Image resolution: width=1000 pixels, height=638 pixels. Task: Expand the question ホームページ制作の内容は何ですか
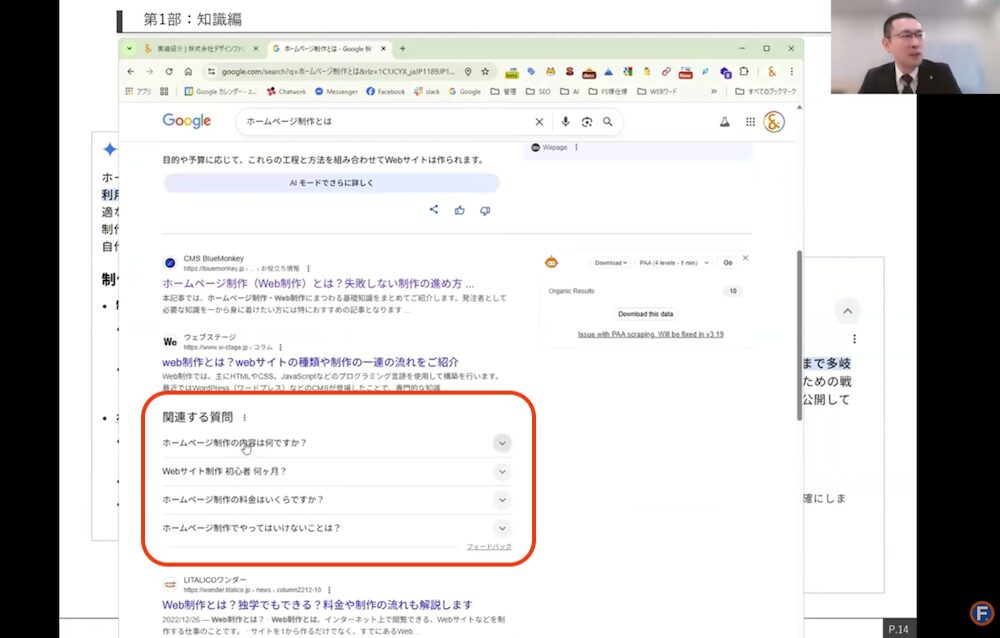503,443
